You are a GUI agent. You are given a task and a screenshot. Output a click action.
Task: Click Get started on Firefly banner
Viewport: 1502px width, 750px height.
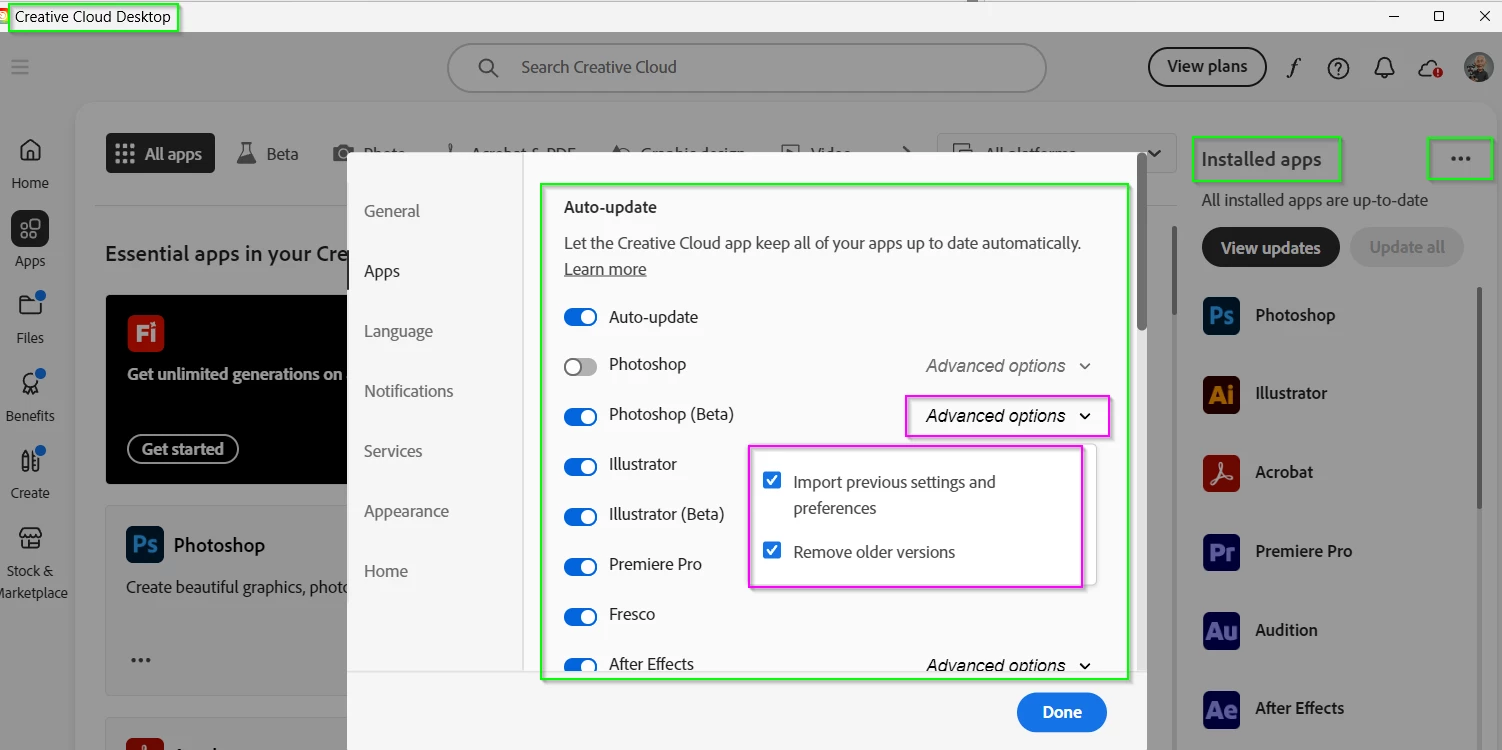[x=183, y=449]
